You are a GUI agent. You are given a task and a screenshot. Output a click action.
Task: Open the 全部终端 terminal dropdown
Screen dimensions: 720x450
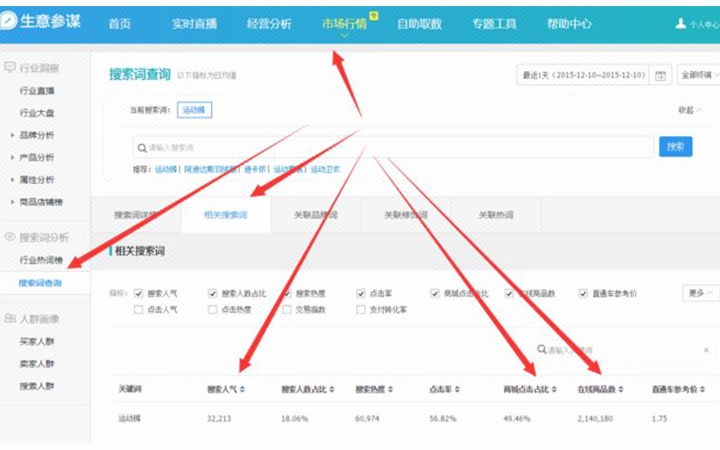(x=698, y=75)
